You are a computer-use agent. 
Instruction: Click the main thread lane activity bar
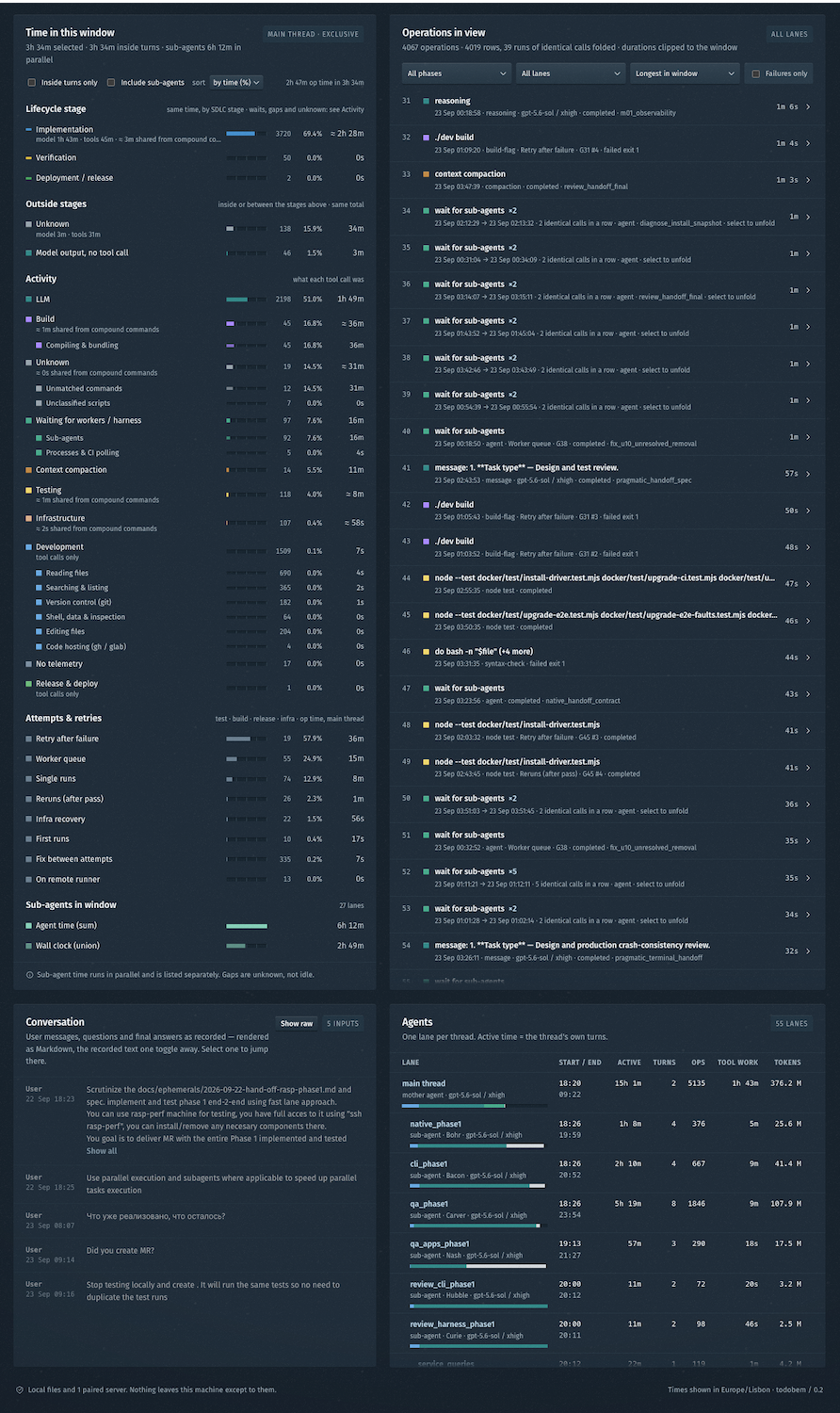[475, 1105]
